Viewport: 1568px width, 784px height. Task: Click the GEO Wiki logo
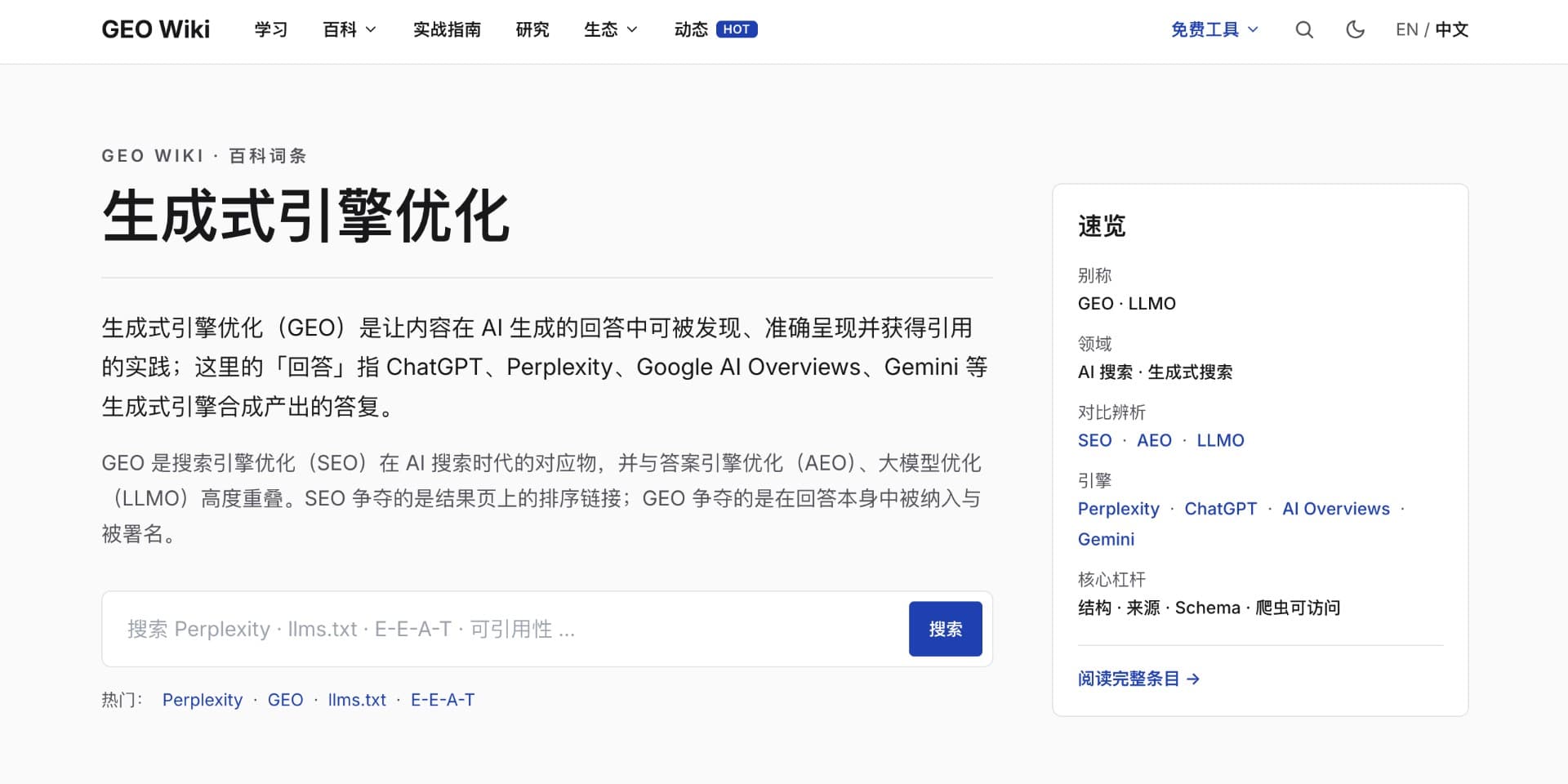(x=155, y=29)
